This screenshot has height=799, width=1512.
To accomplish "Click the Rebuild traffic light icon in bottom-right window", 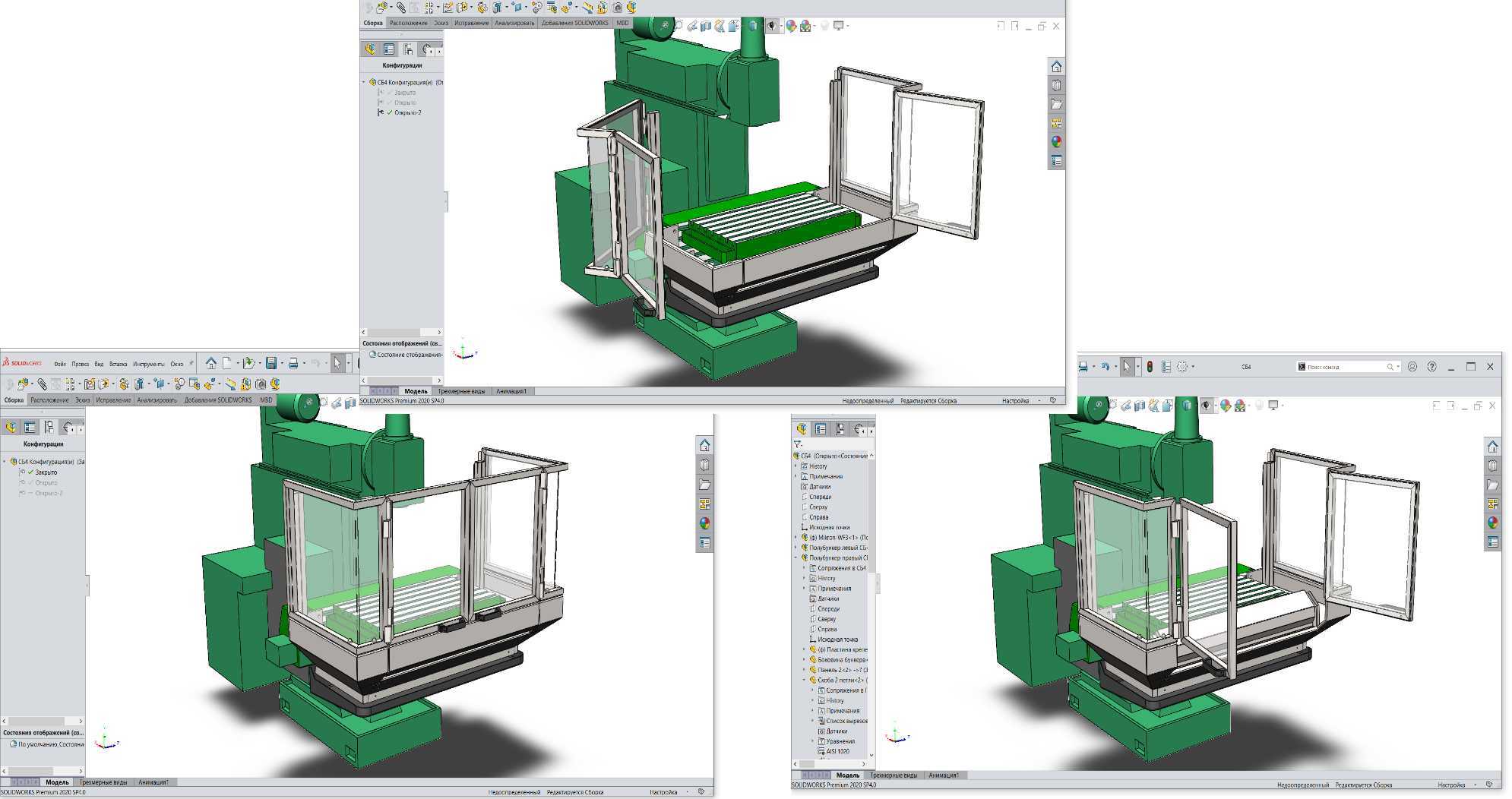I will (1150, 367).
